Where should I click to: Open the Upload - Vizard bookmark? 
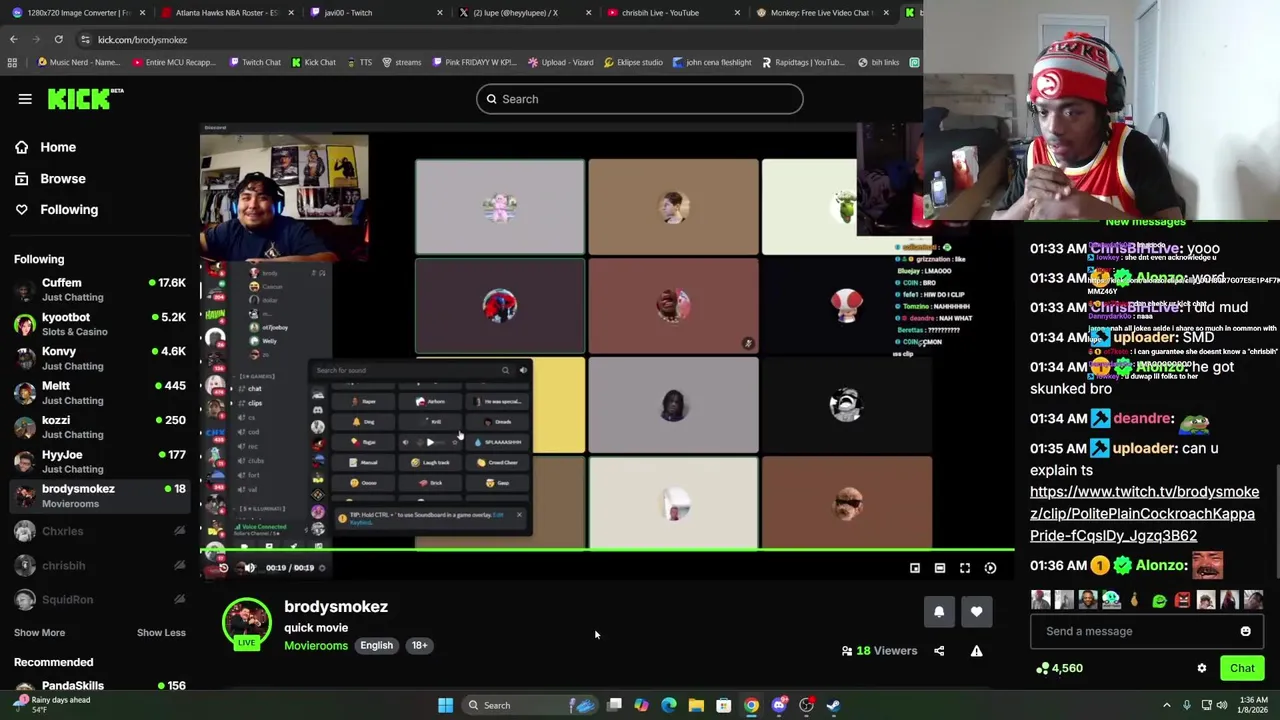tap(560, 62)
